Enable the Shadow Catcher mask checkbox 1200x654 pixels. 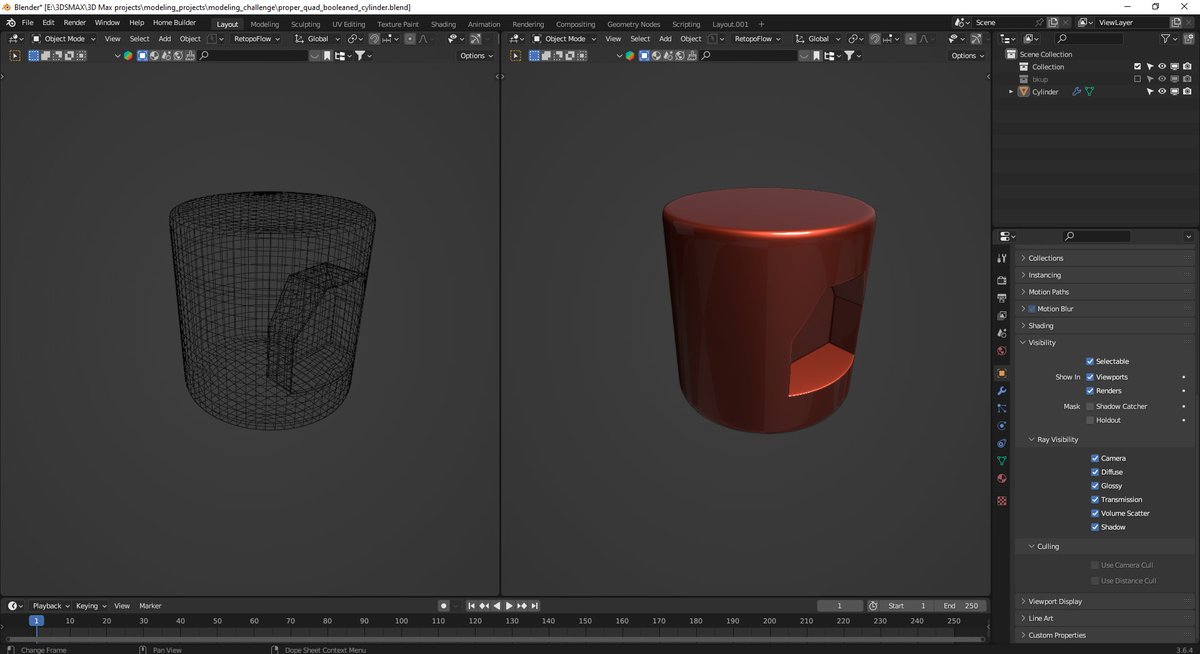point(1095,406)
